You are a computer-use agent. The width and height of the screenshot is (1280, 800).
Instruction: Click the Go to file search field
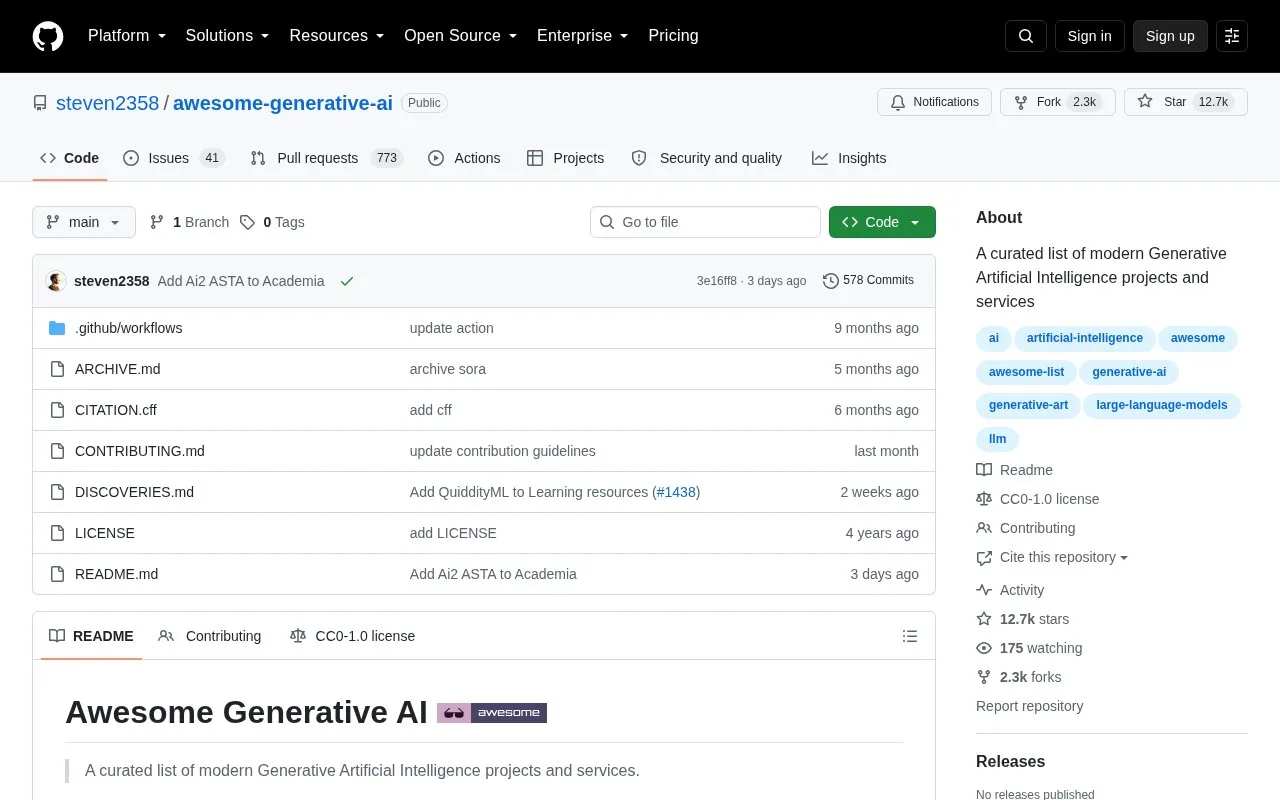pyautogui.click(x=705, y=222)
